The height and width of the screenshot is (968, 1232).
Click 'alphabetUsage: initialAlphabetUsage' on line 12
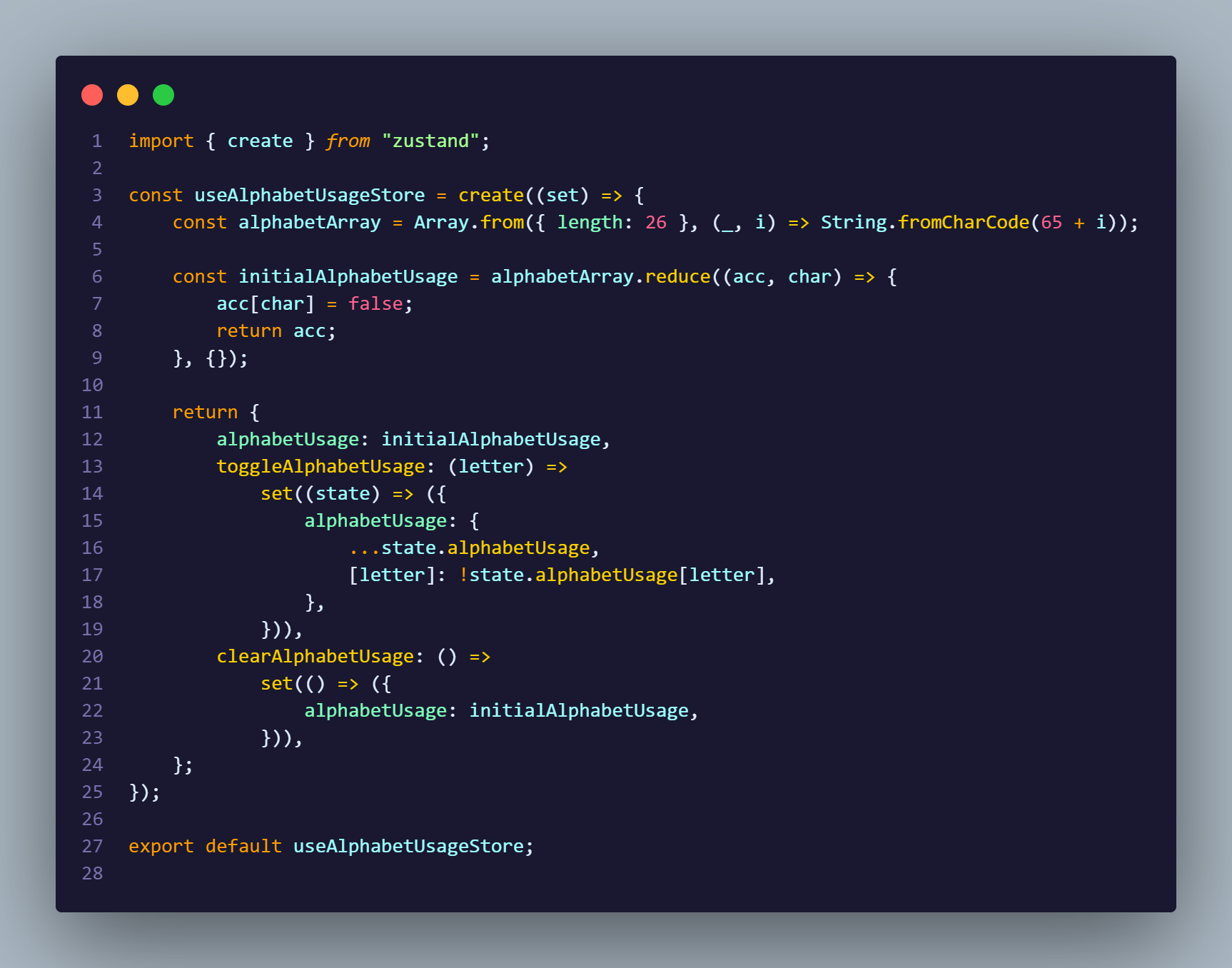(409, 440)
